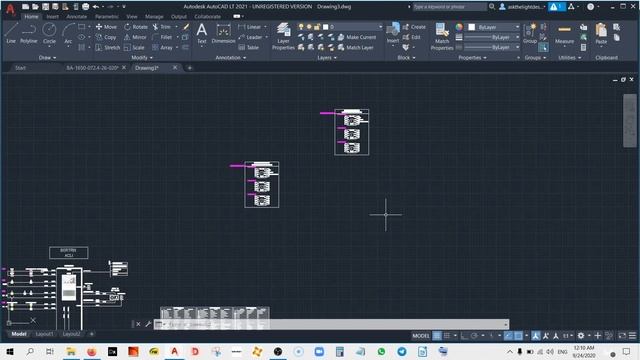640x360 pixels.
Task: Open the AutoCAD application menu logo
Action: [10, 9]
